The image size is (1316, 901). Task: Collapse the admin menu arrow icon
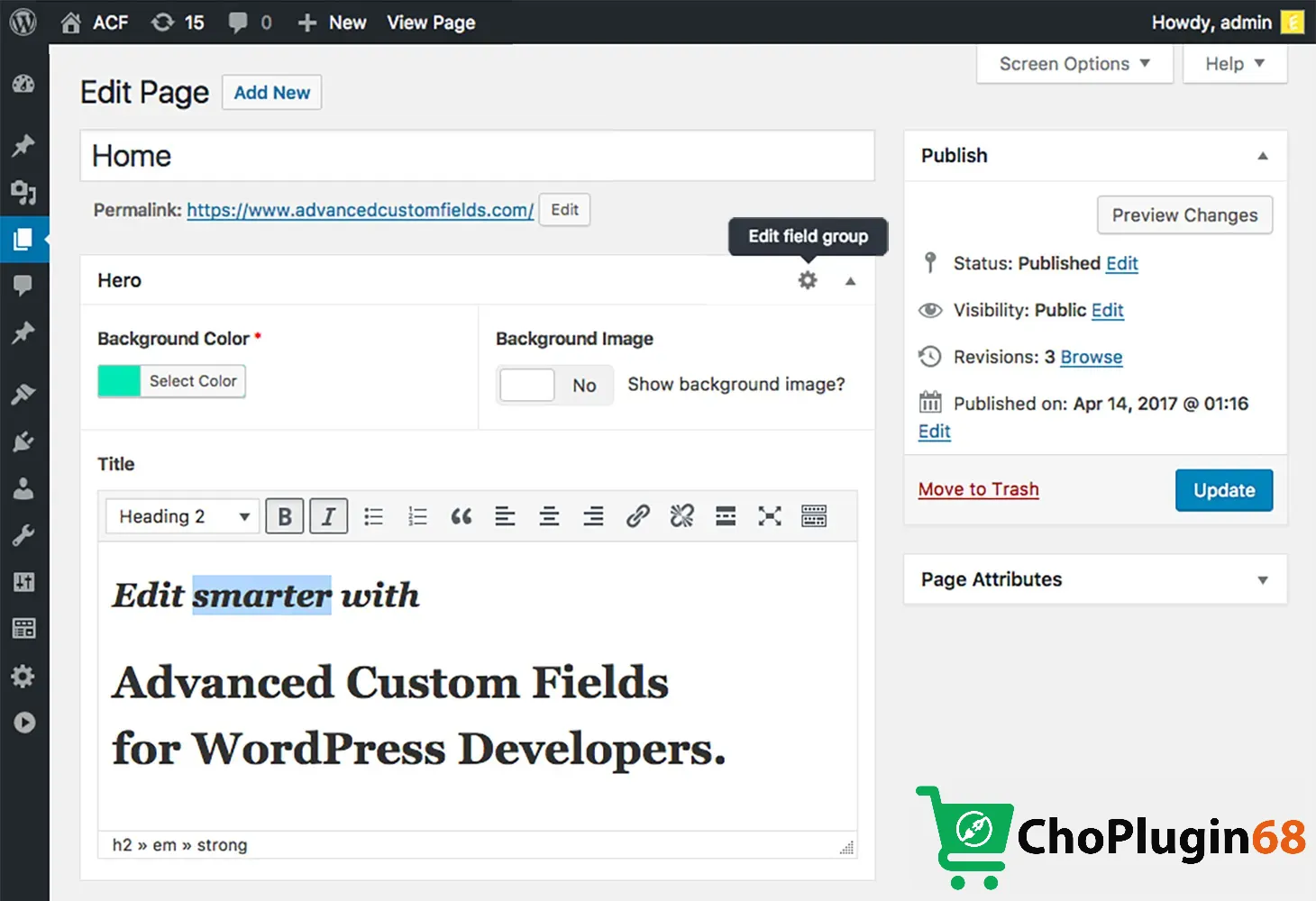24,723
